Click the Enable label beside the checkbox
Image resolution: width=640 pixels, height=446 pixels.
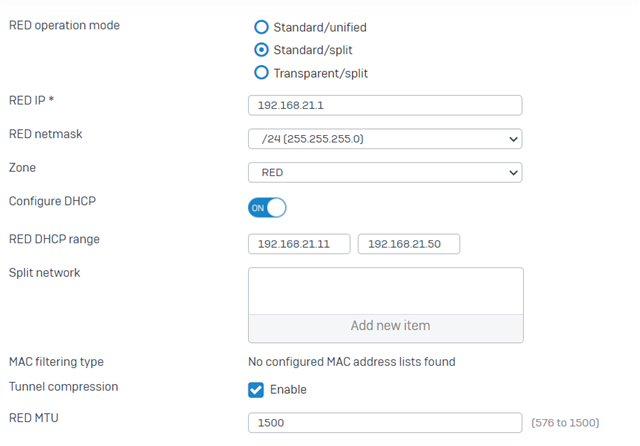pos(288,390)
